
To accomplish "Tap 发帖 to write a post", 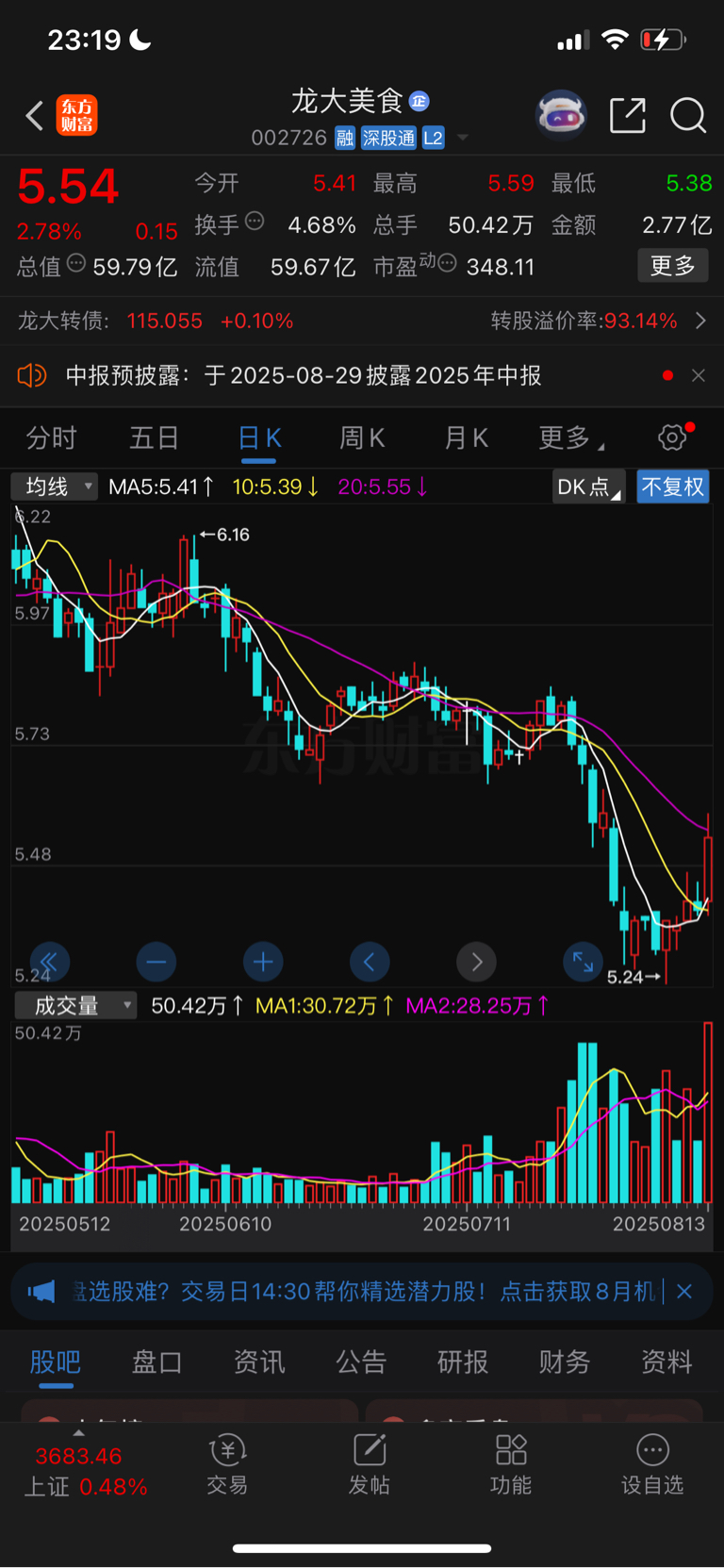I will (x=370, y=1466).
